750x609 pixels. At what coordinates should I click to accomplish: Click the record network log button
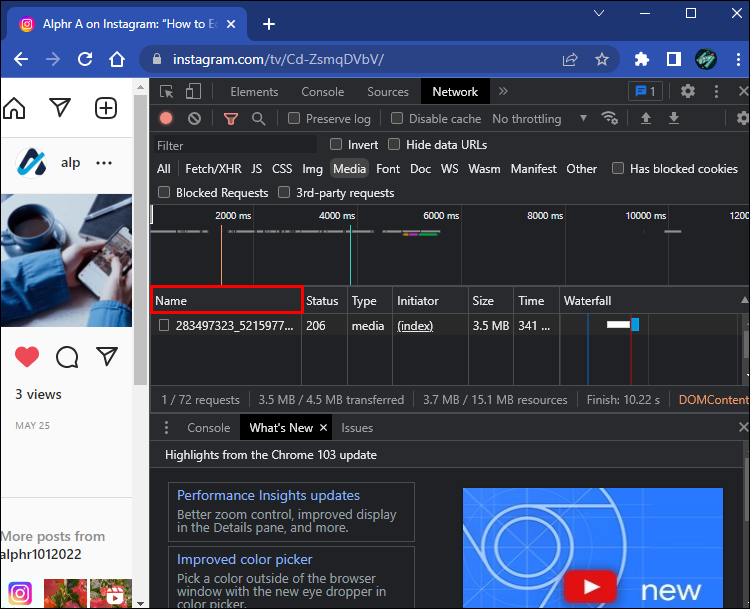(166, 118)
